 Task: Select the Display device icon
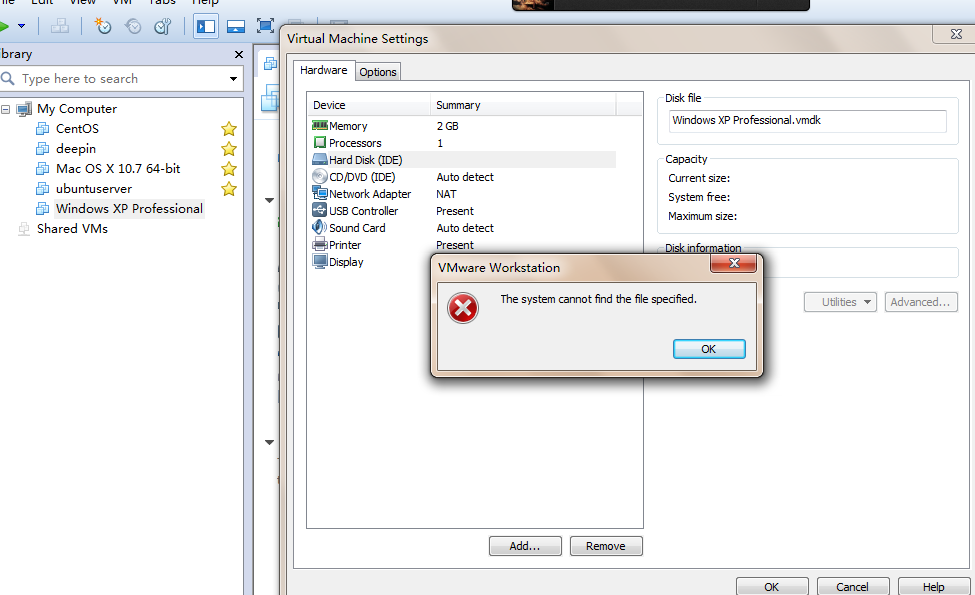(x=320, y=261)
